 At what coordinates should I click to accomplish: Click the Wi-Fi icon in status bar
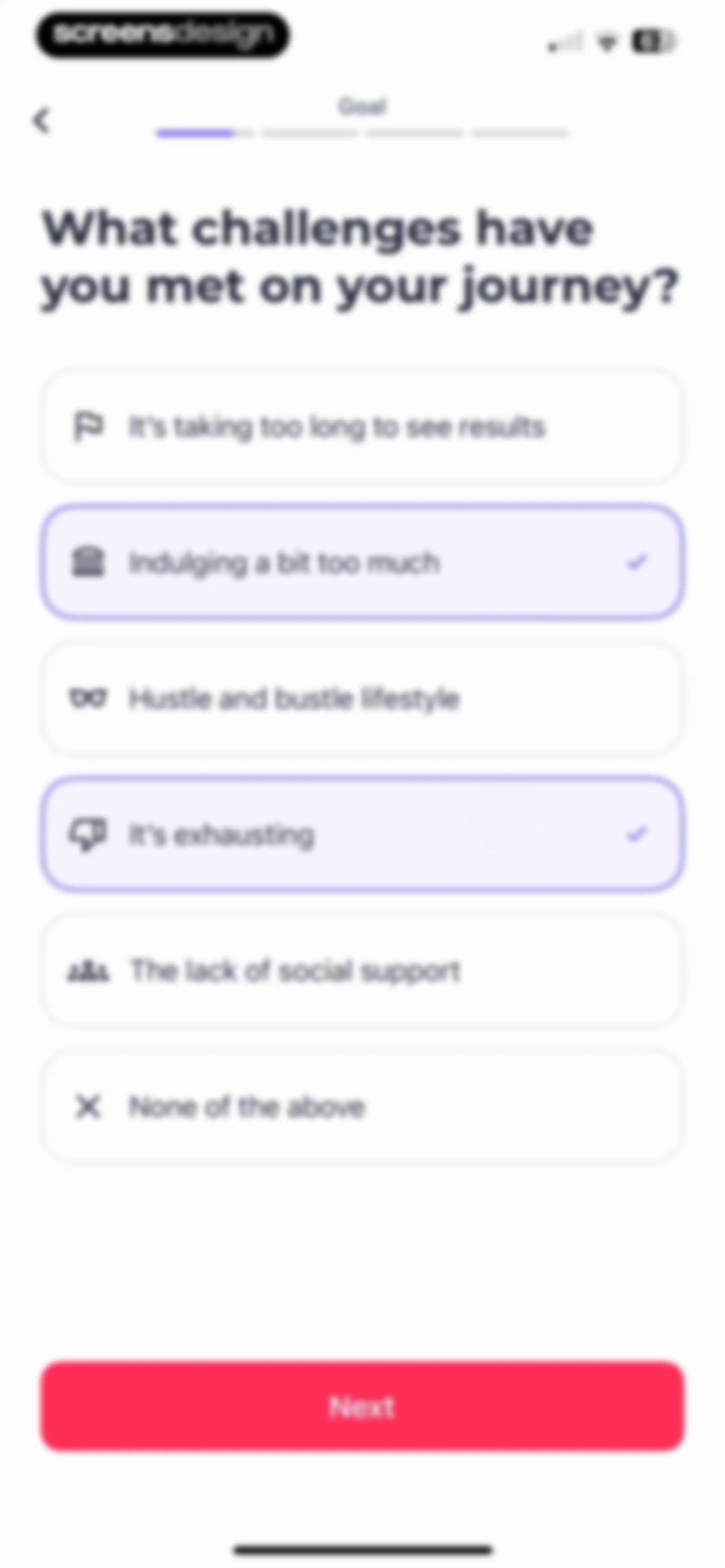coord(607,42)
